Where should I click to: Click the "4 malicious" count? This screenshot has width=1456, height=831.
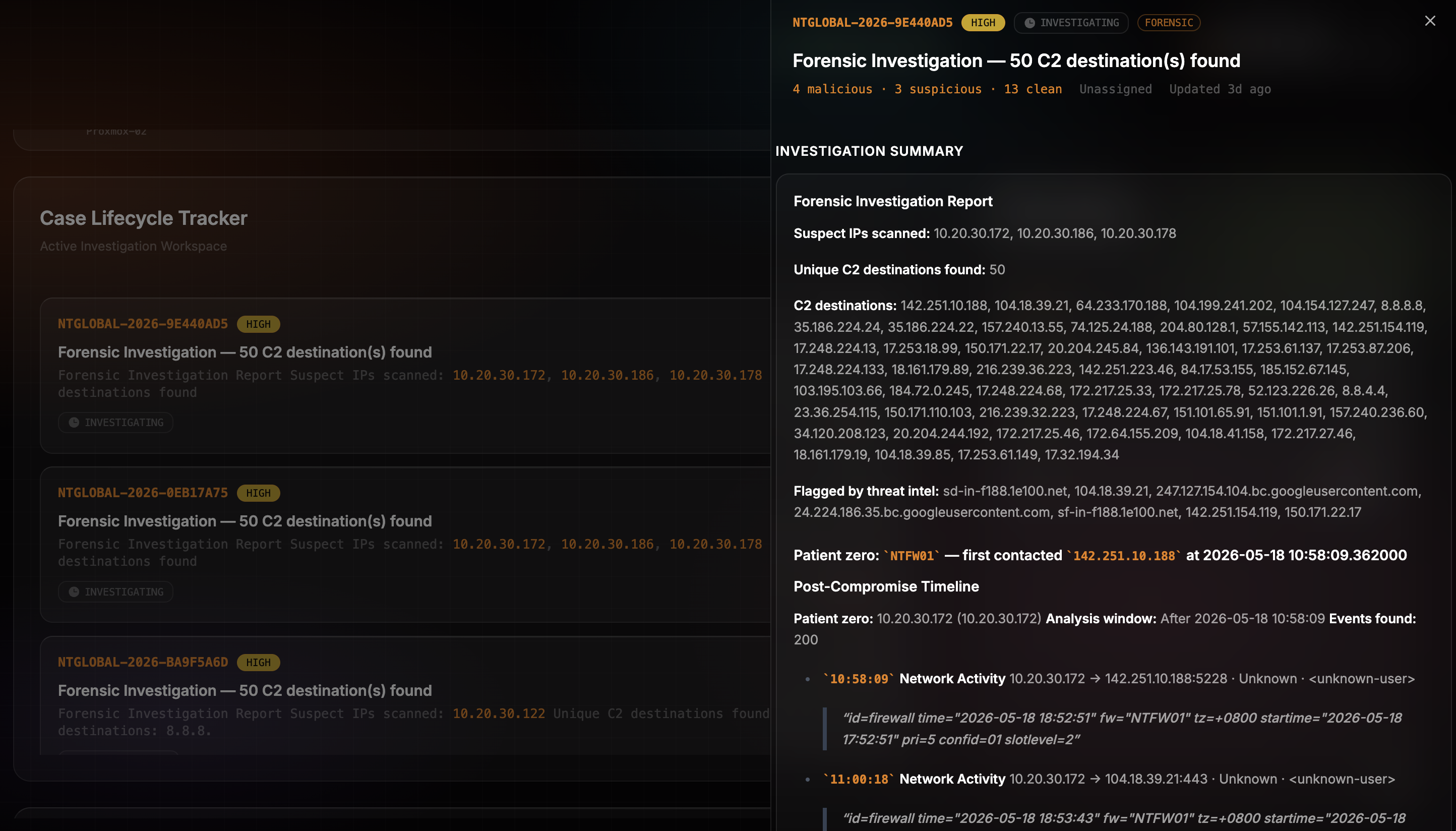[x=832, y=89]
